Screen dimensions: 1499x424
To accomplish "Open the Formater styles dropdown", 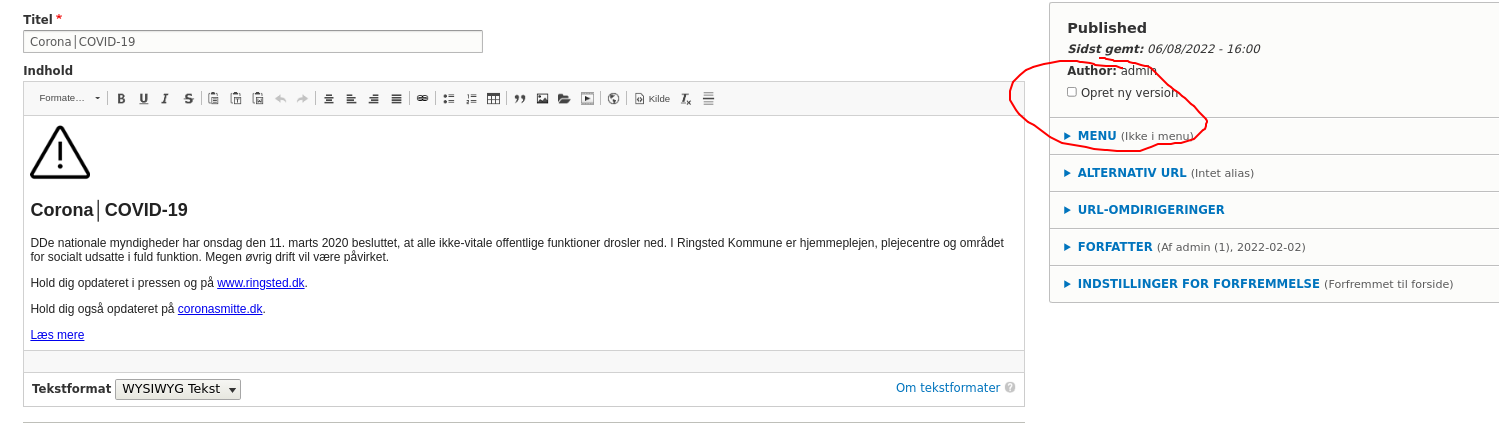I will [x=69, y=99].
